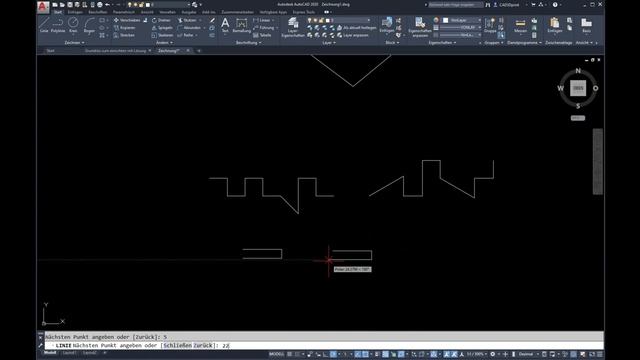Screen dimensions: 640x360
Task: Click Eigenschaften anpassen match properties
Action: click(x=420, y=27)
